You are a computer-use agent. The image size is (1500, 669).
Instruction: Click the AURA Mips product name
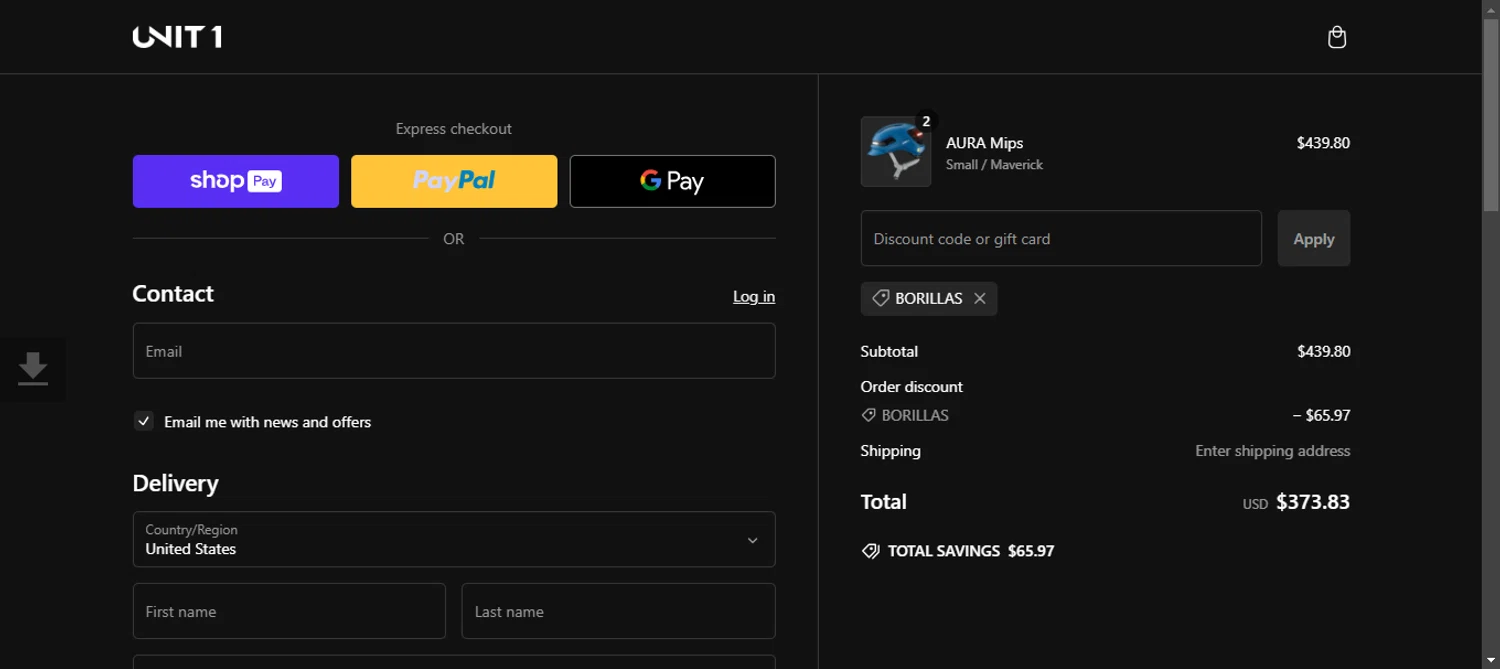(985, 143)
